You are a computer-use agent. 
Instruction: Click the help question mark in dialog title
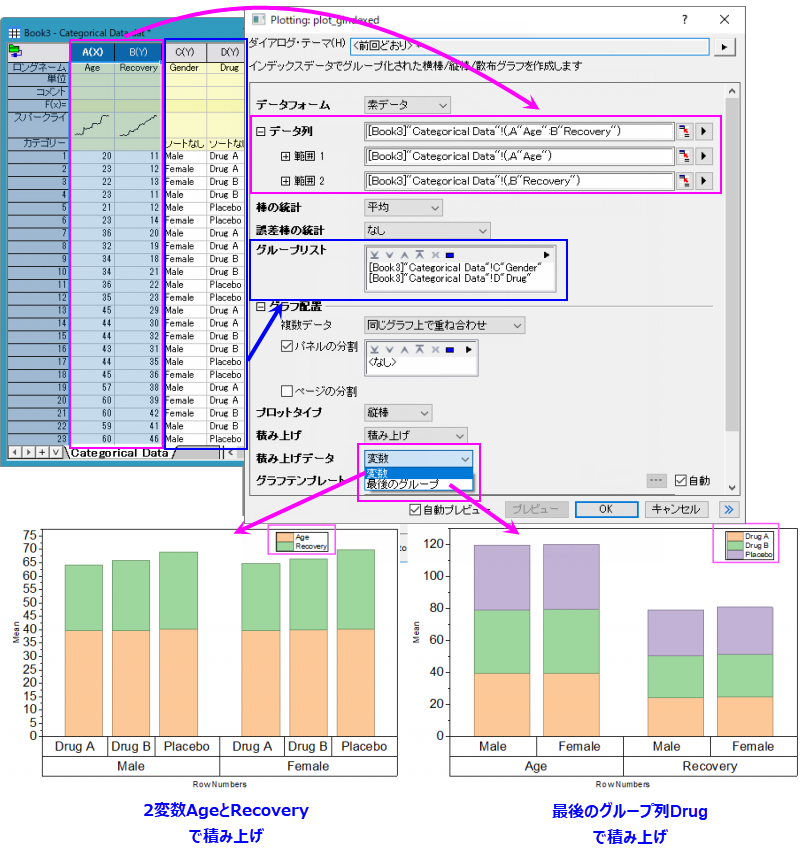pos(685,20)
